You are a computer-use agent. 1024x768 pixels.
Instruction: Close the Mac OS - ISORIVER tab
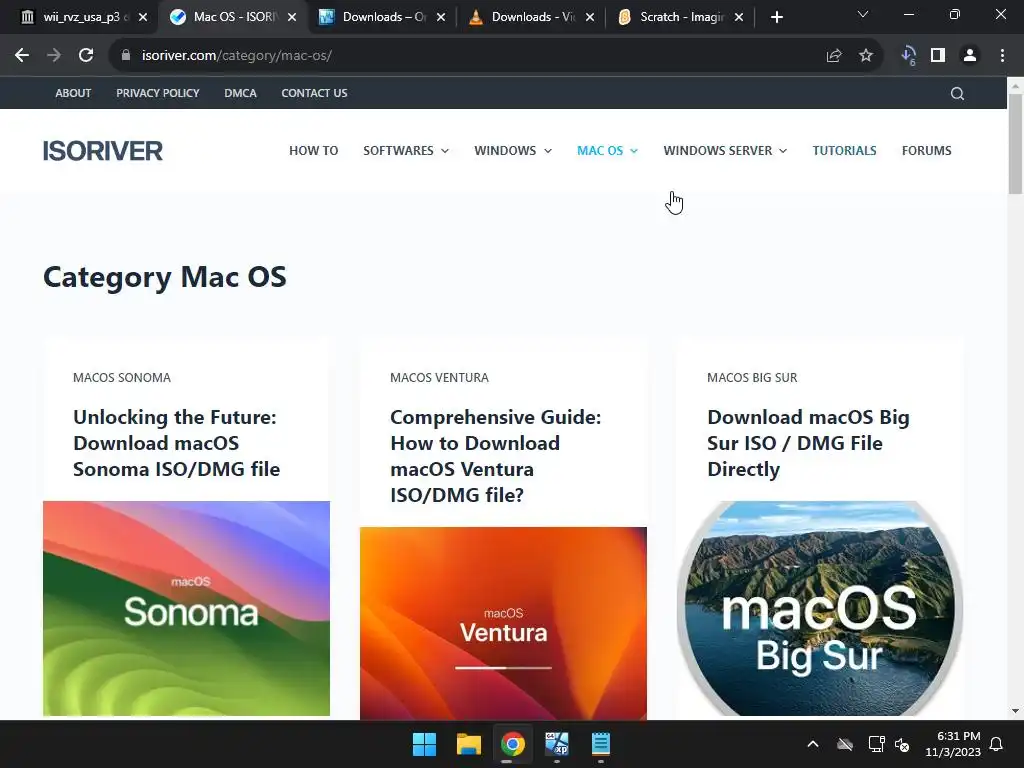click(292, 17)
